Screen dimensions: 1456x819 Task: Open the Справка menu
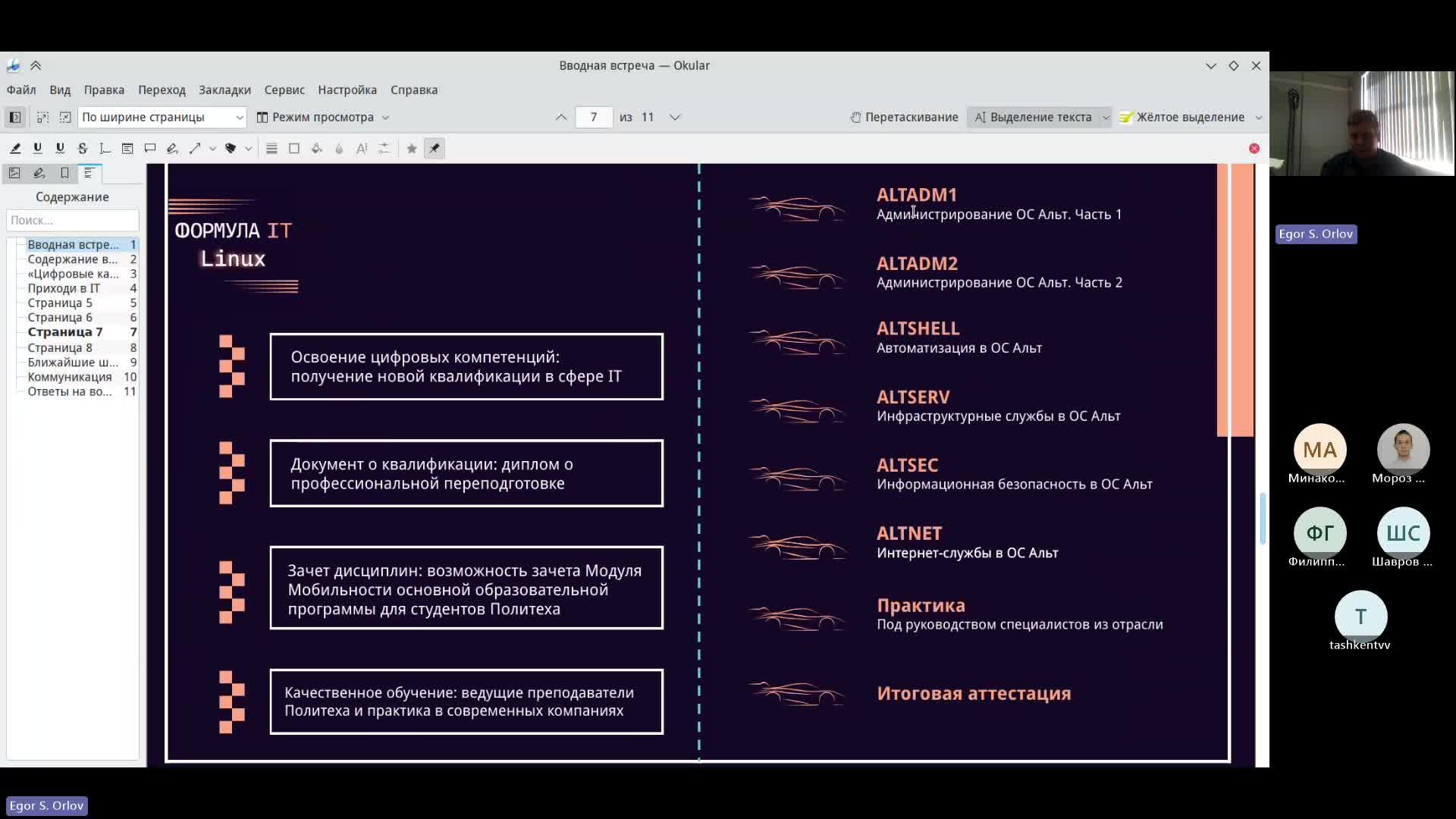[414, 89]
